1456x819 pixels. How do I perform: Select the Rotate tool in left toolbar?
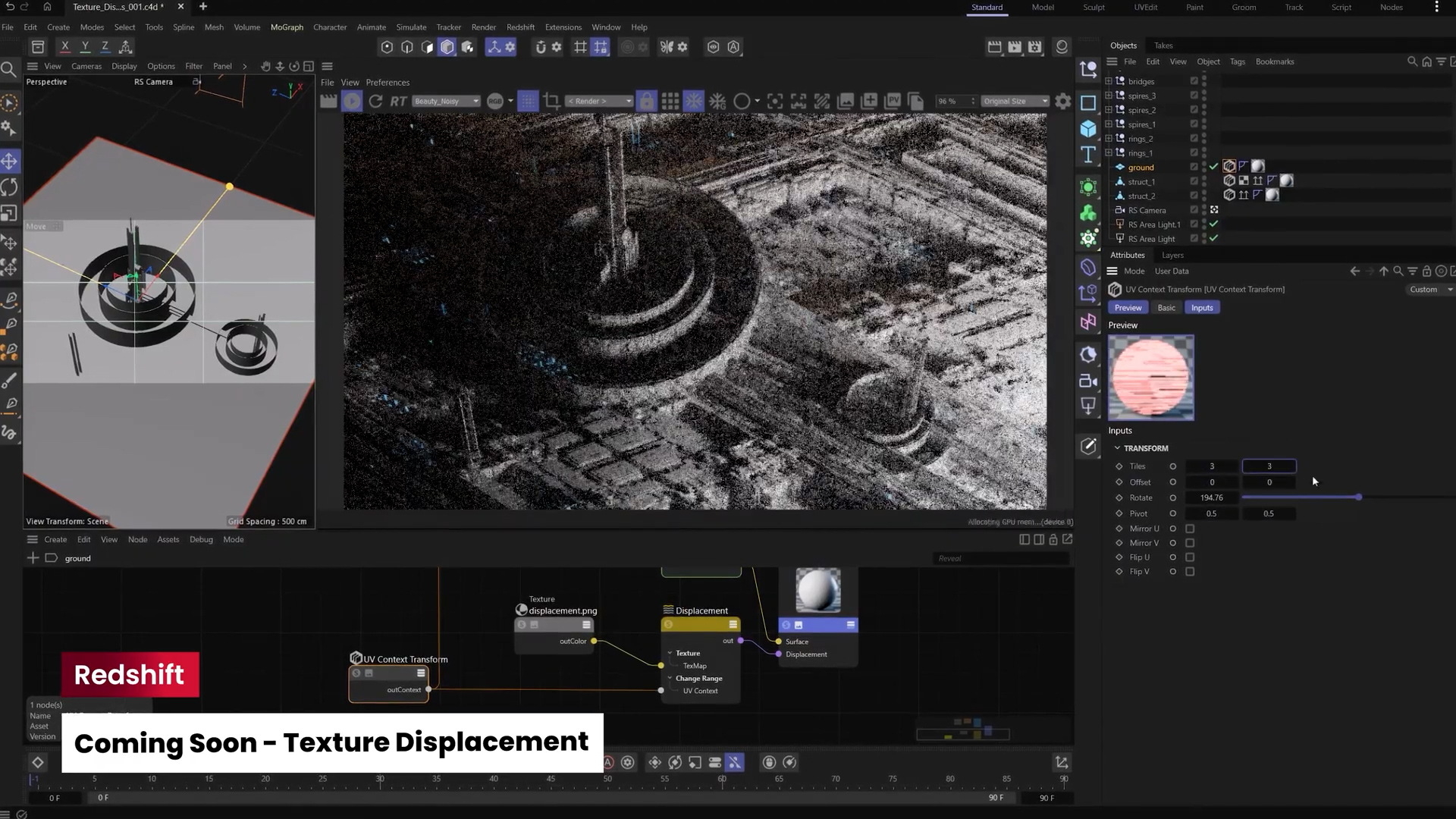coord(10,187)
